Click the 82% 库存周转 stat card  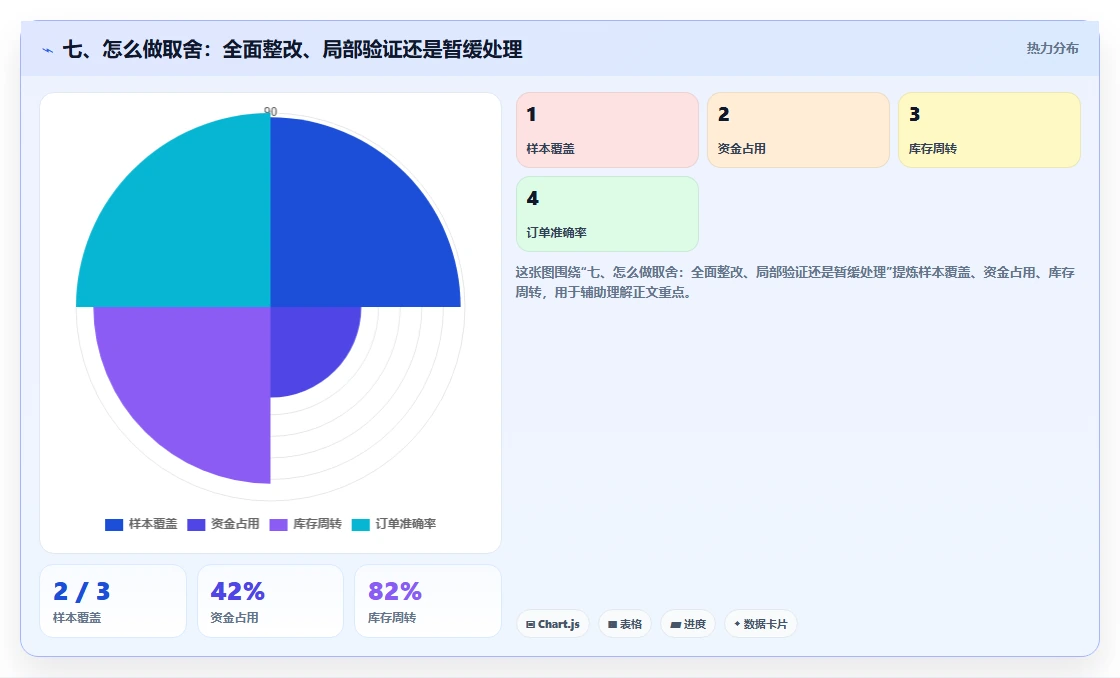pos(428,601)
